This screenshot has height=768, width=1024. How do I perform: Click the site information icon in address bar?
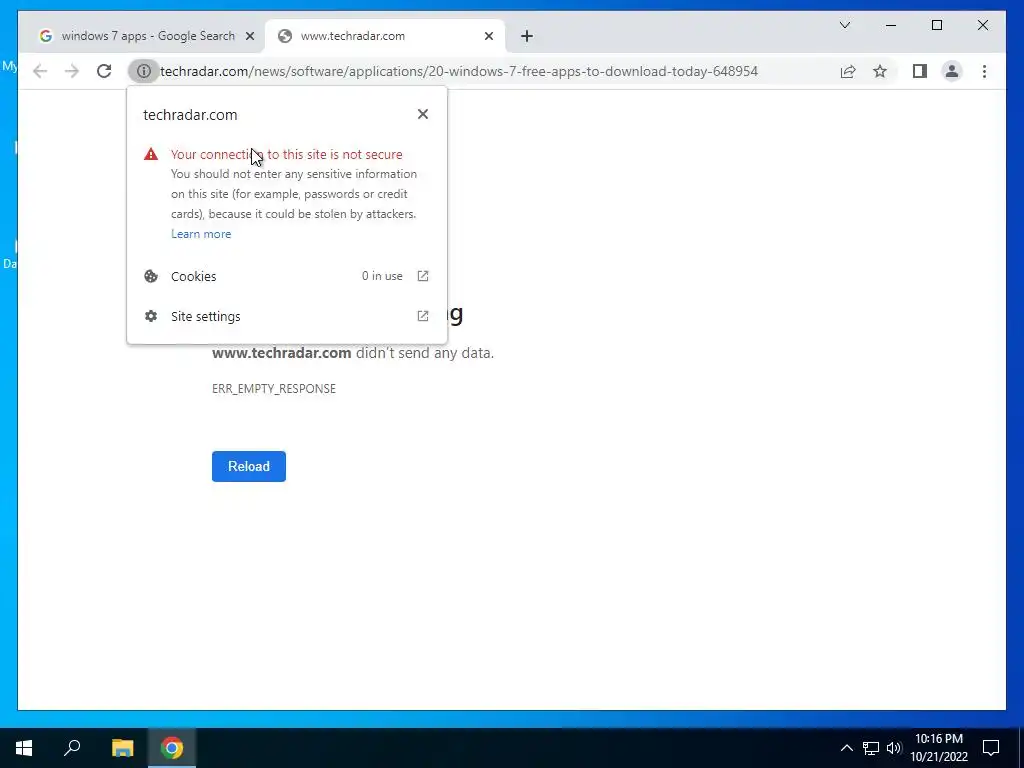click(144, 71)
